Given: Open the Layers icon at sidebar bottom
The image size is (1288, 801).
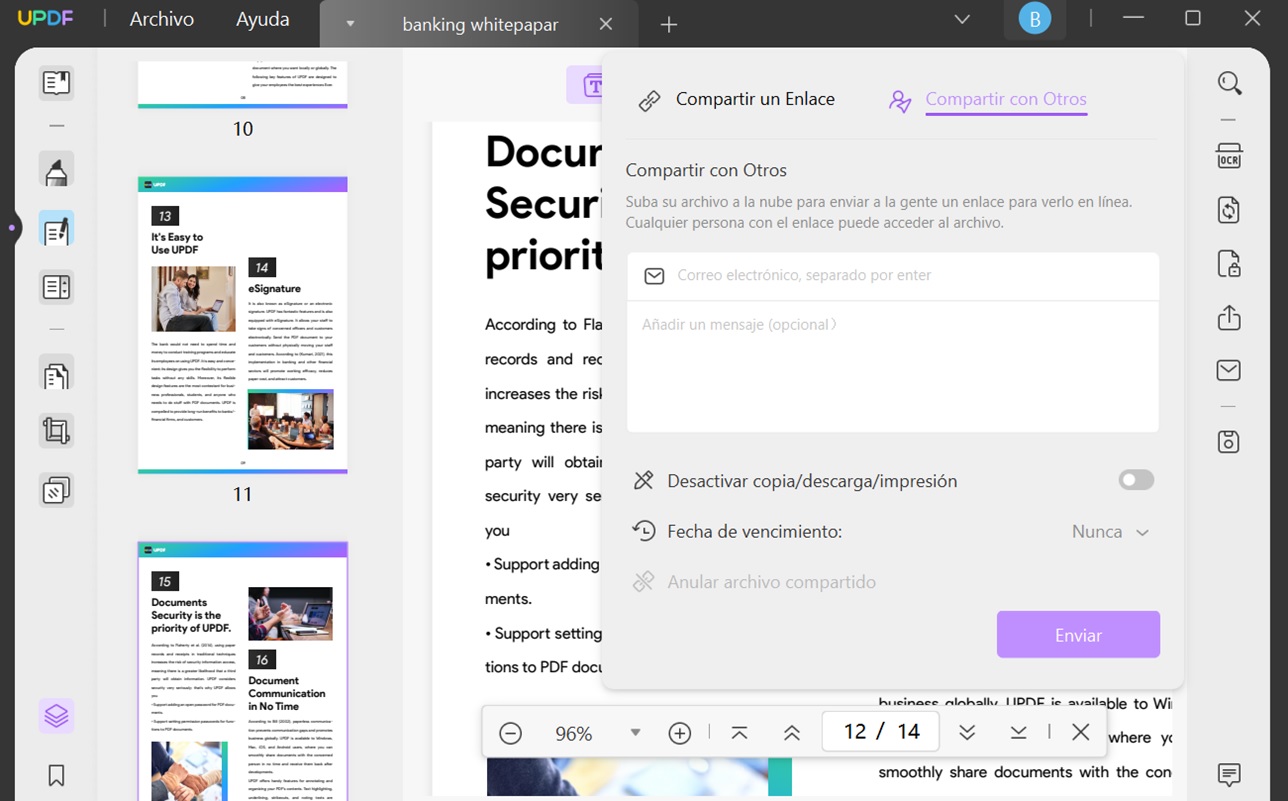Looking at the screenshot, I should tap(56, 716).
